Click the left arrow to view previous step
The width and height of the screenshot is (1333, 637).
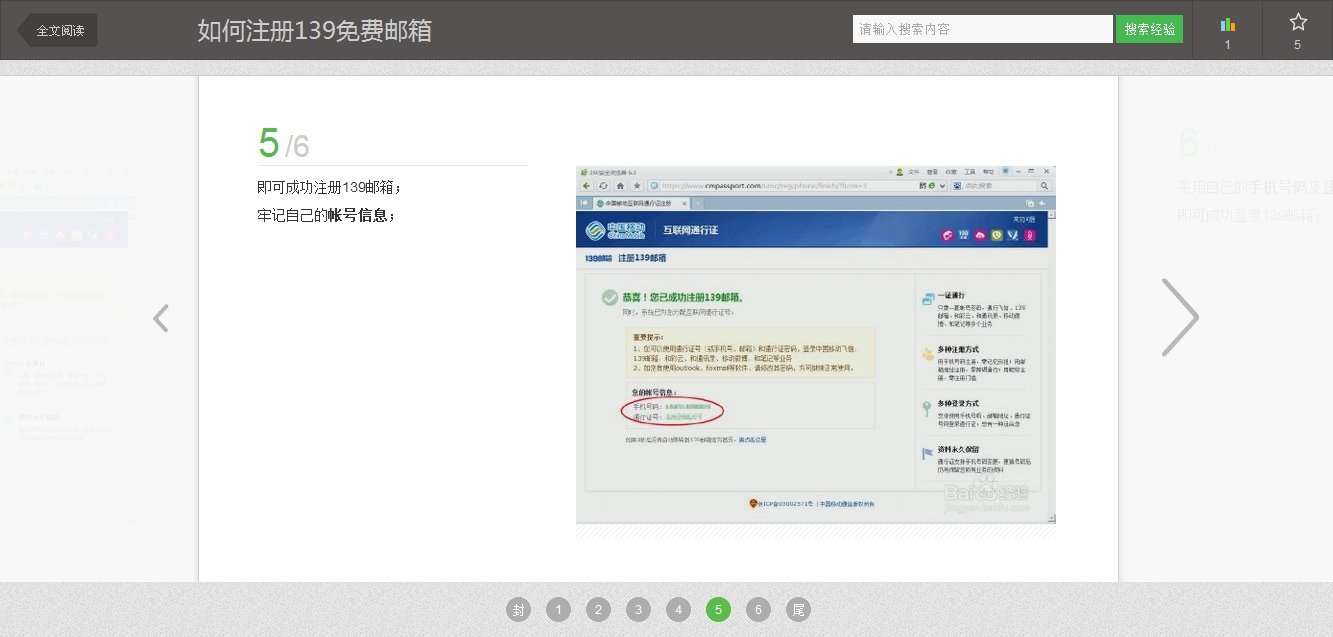[x=160, y=318]
